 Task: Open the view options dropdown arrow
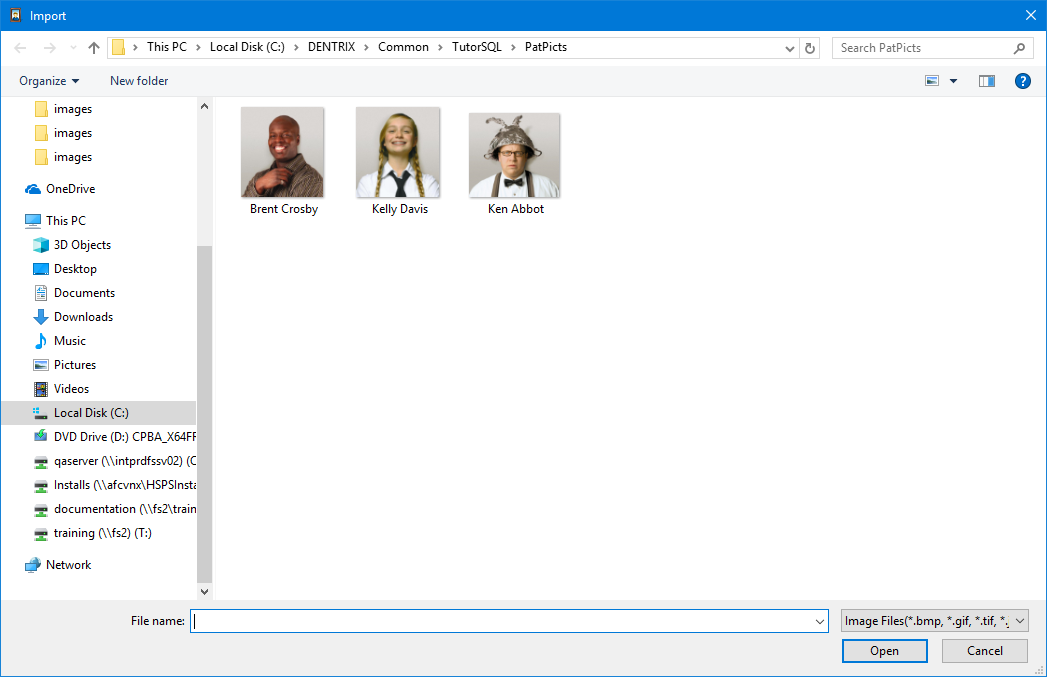point(953,81)
